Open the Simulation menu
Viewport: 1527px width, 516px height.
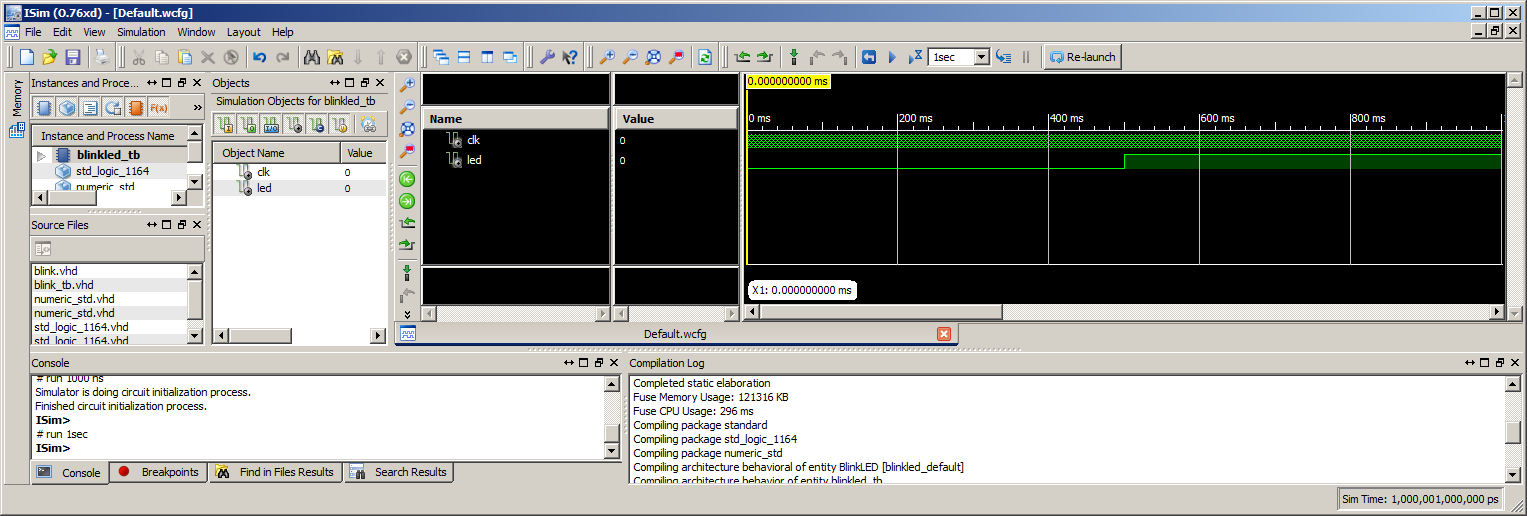click(x=141, y=32)
